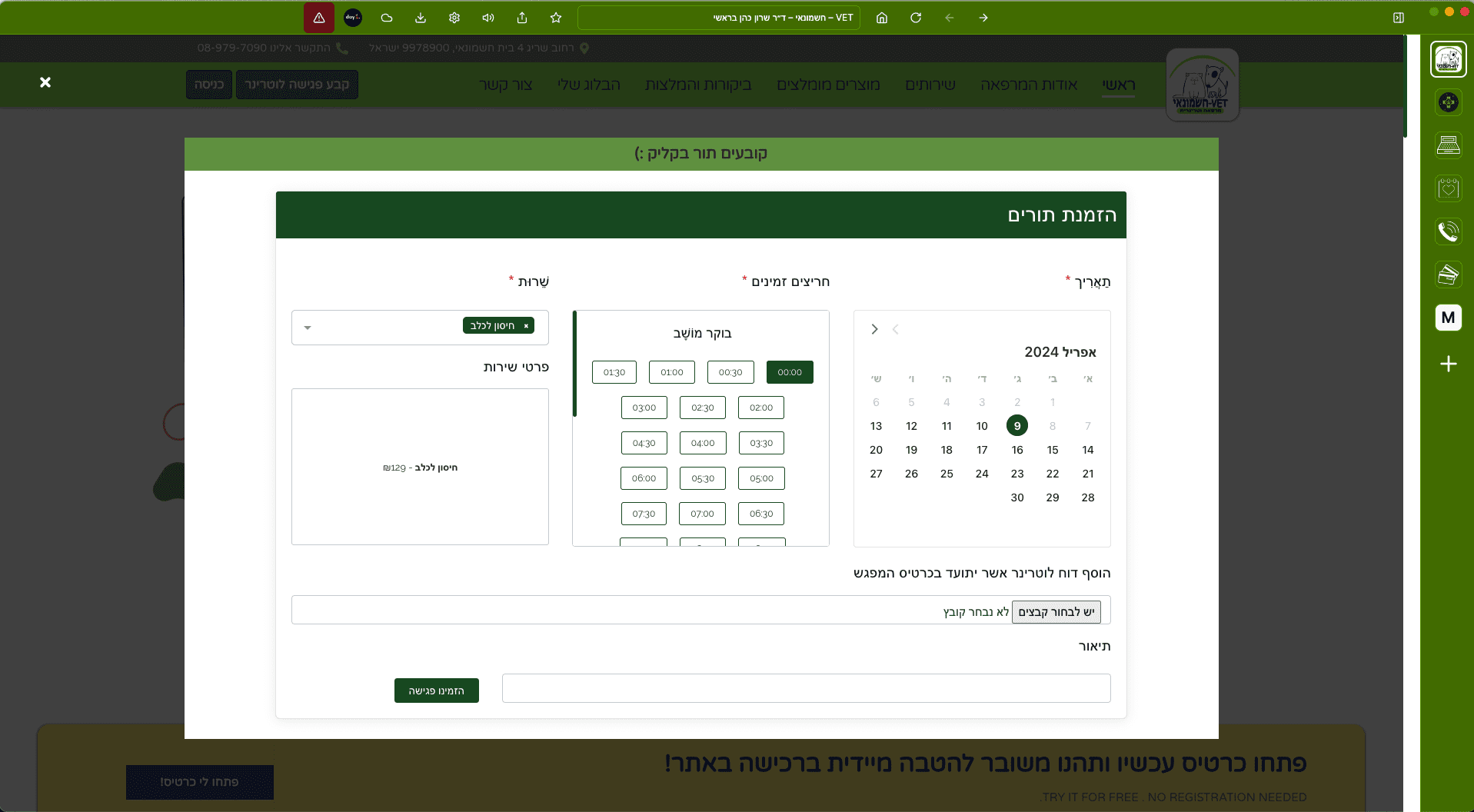Viewport: 1474px width, 812px height.
Task: Open the share icon in toolbar
Action: (522, 18)
